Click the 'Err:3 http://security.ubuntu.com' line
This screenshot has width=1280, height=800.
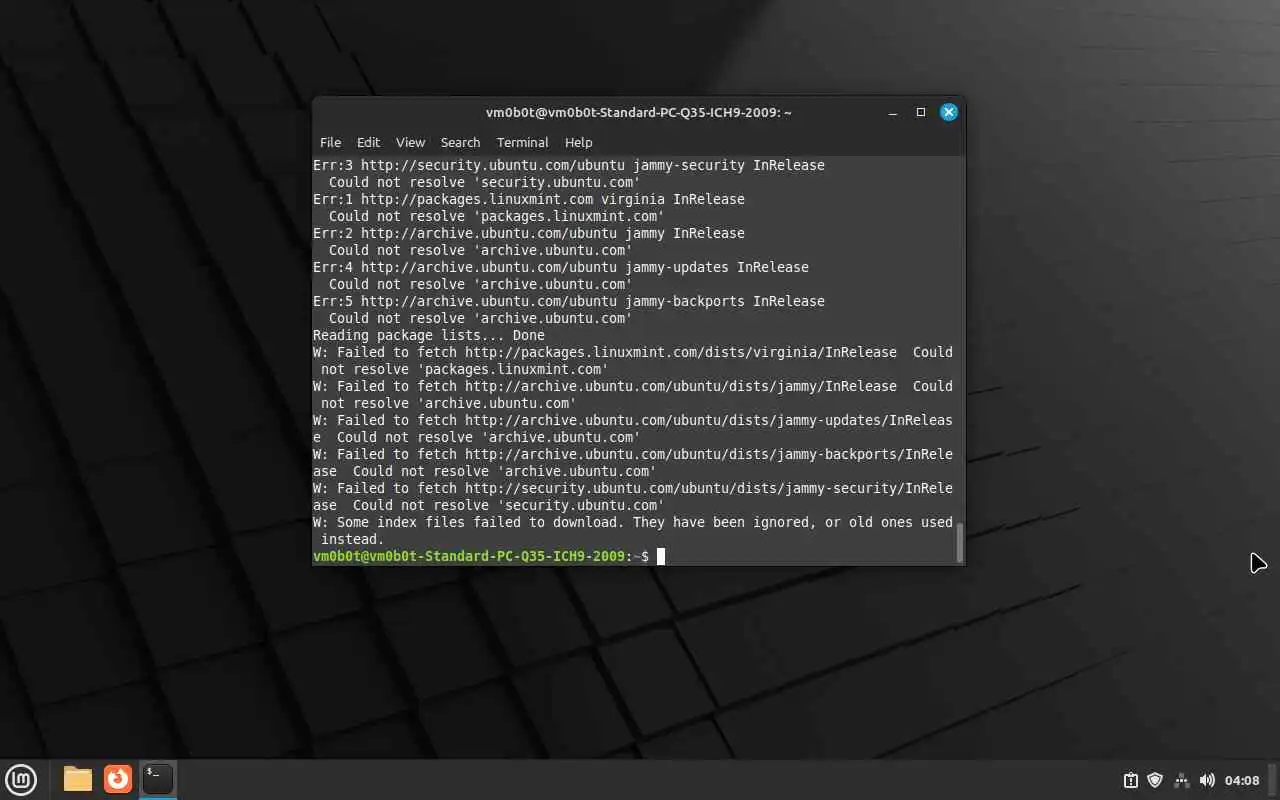(x=569, y=165)
